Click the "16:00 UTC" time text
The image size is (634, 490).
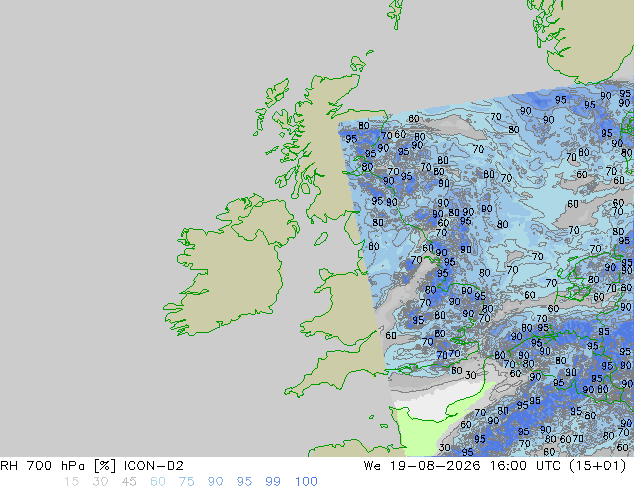point(528,466)
